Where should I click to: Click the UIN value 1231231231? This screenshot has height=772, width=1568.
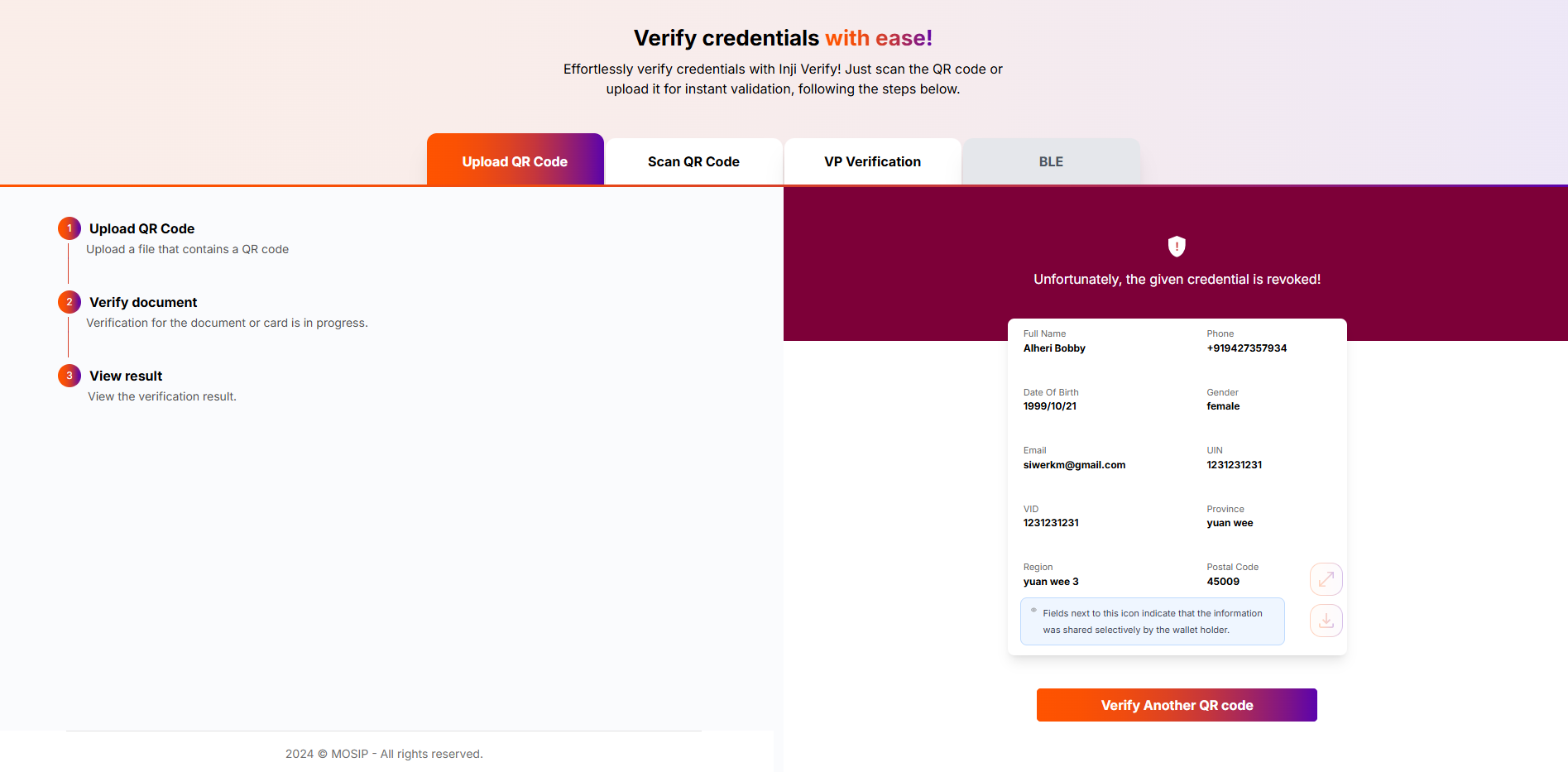tap(1234, 465)
